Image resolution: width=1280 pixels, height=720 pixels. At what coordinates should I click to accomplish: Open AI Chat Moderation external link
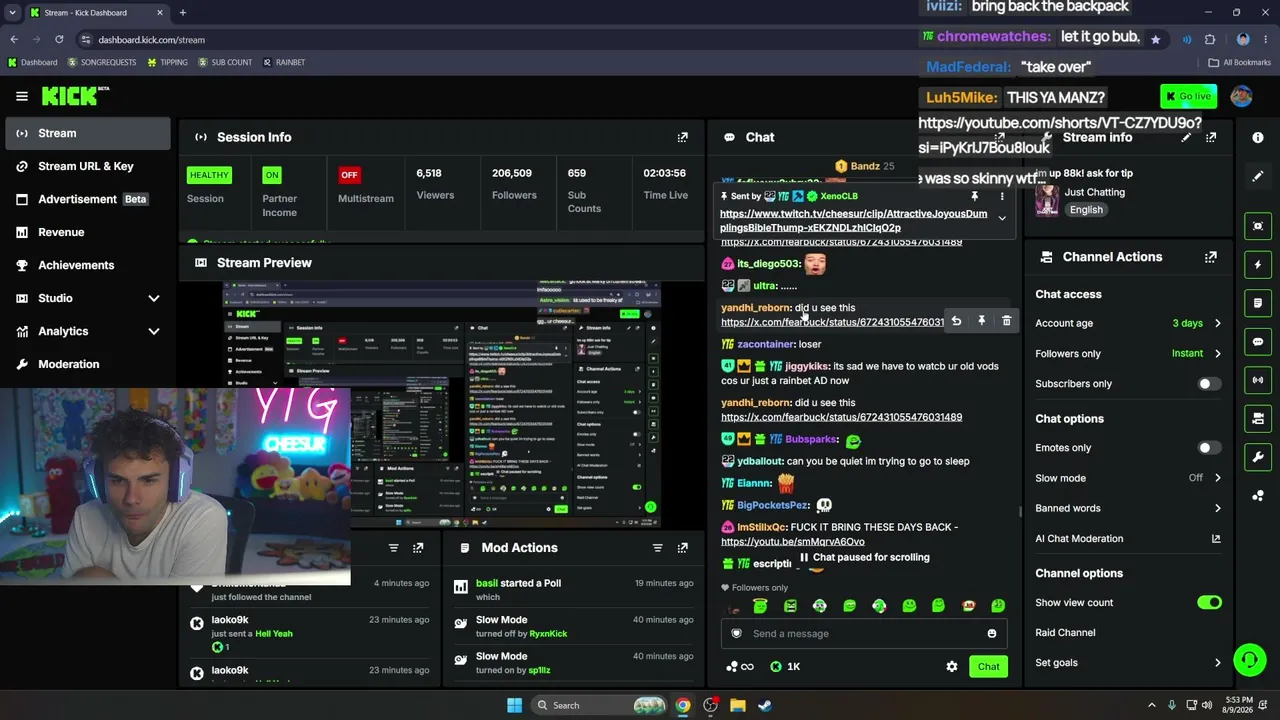1216,539
